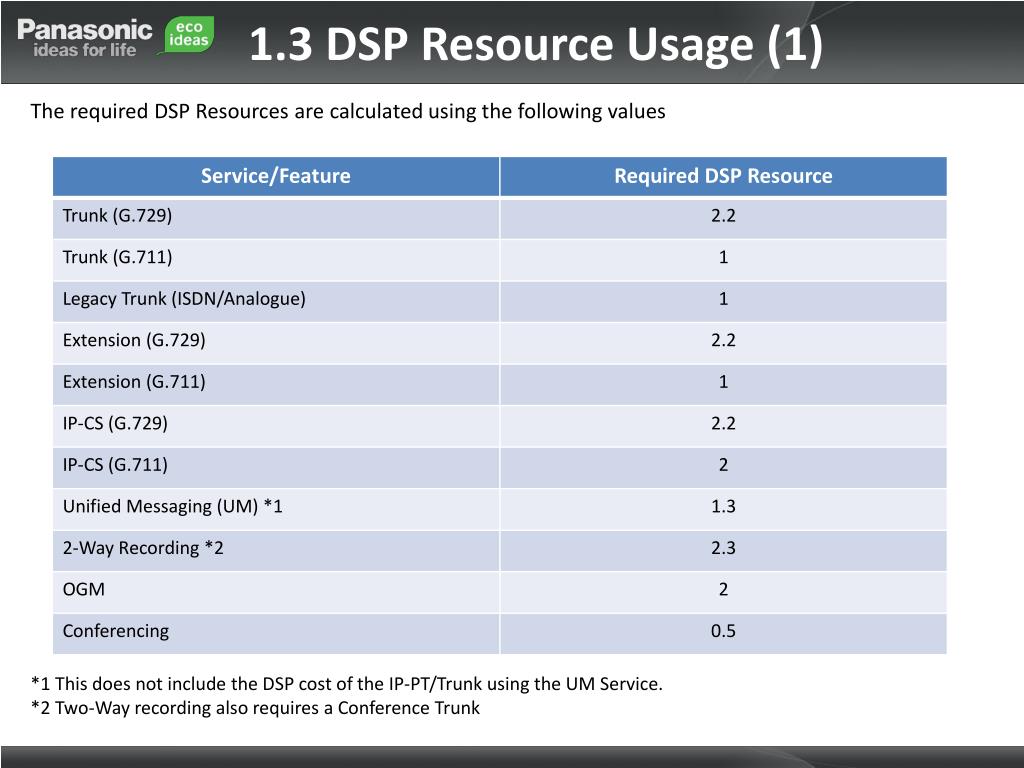The height and width of the screenshot is (768, 1024).
Task: Select the intro sentence about required DSP Resources
Action: 348,111
